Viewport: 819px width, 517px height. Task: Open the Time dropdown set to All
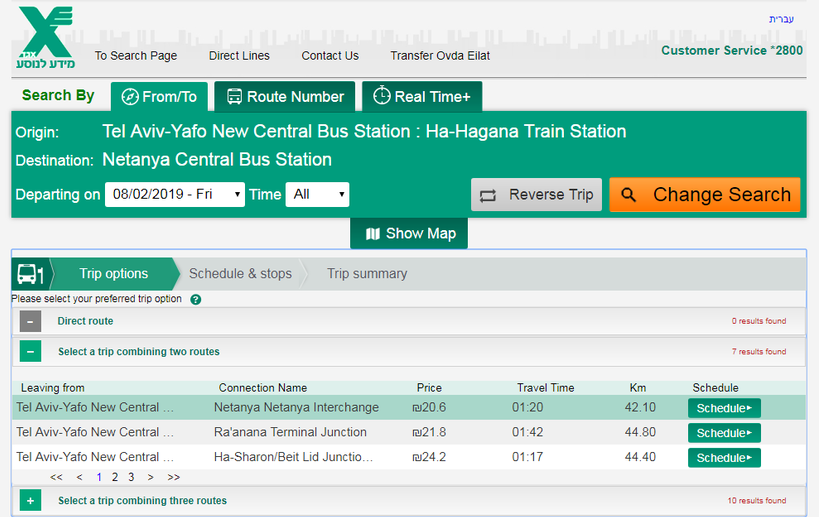[x=317, y=195]
